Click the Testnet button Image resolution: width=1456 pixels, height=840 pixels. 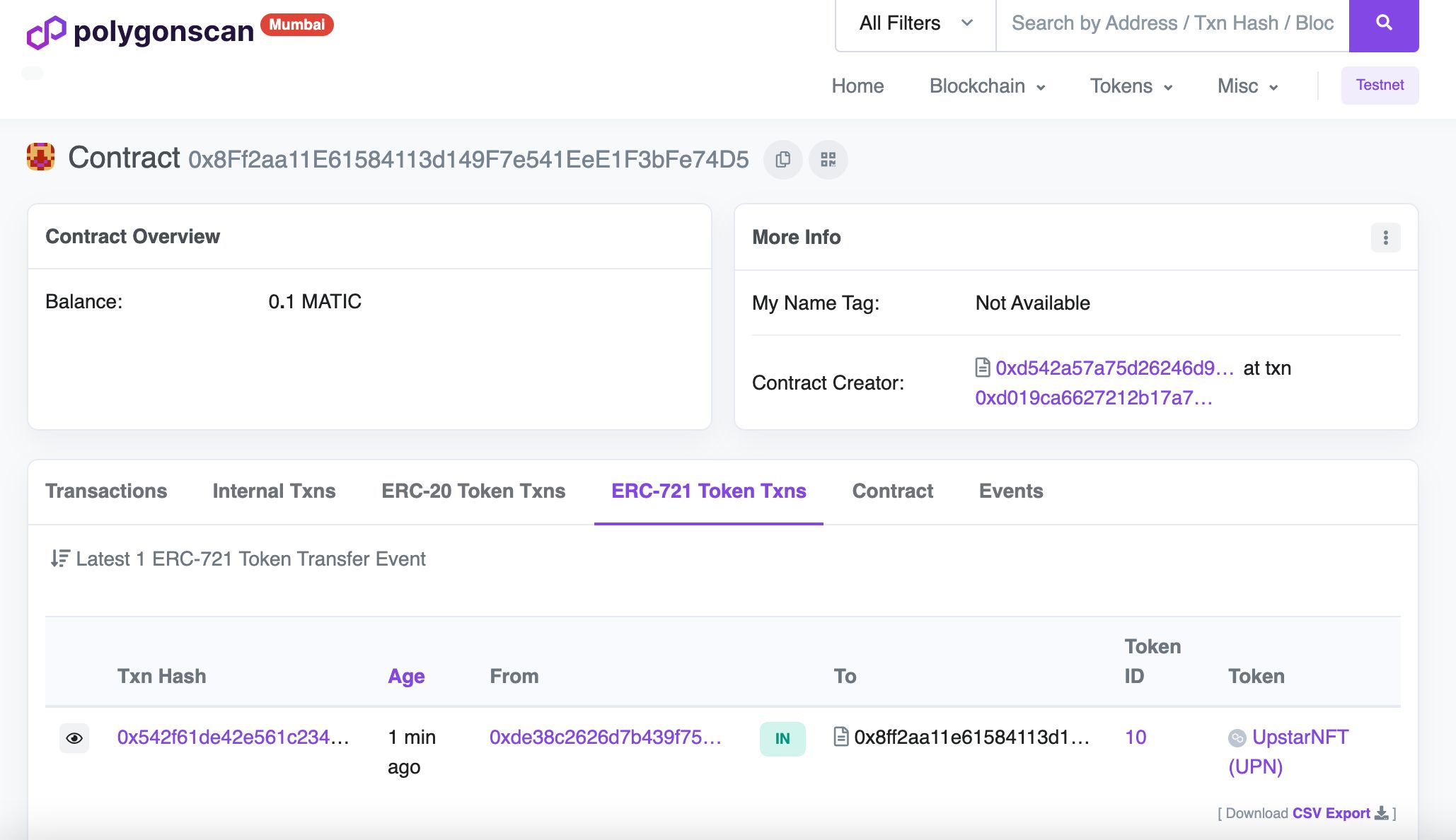click(1380, 86)
